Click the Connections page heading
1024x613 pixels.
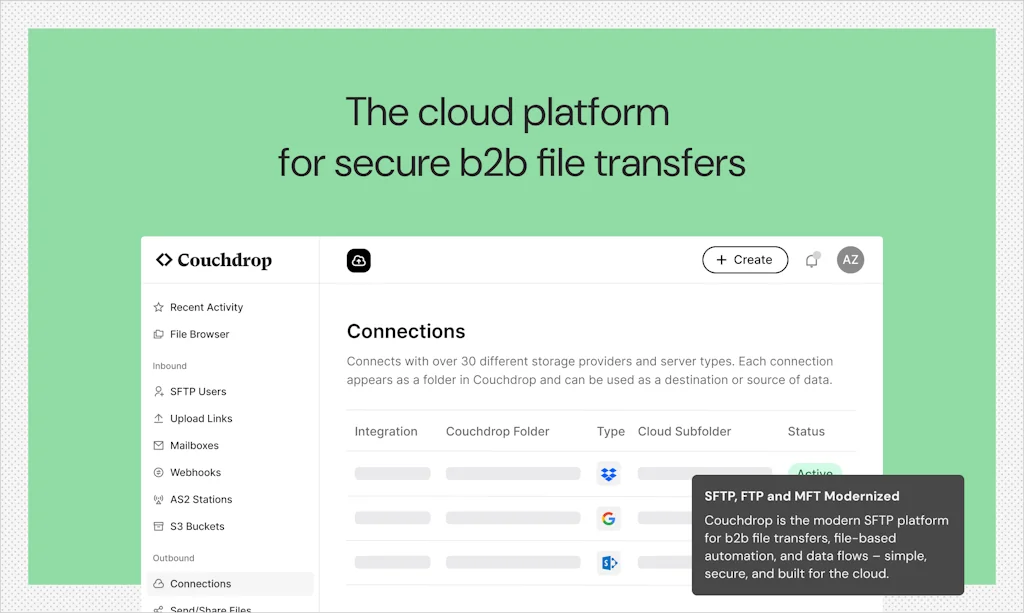pos(406,331)
